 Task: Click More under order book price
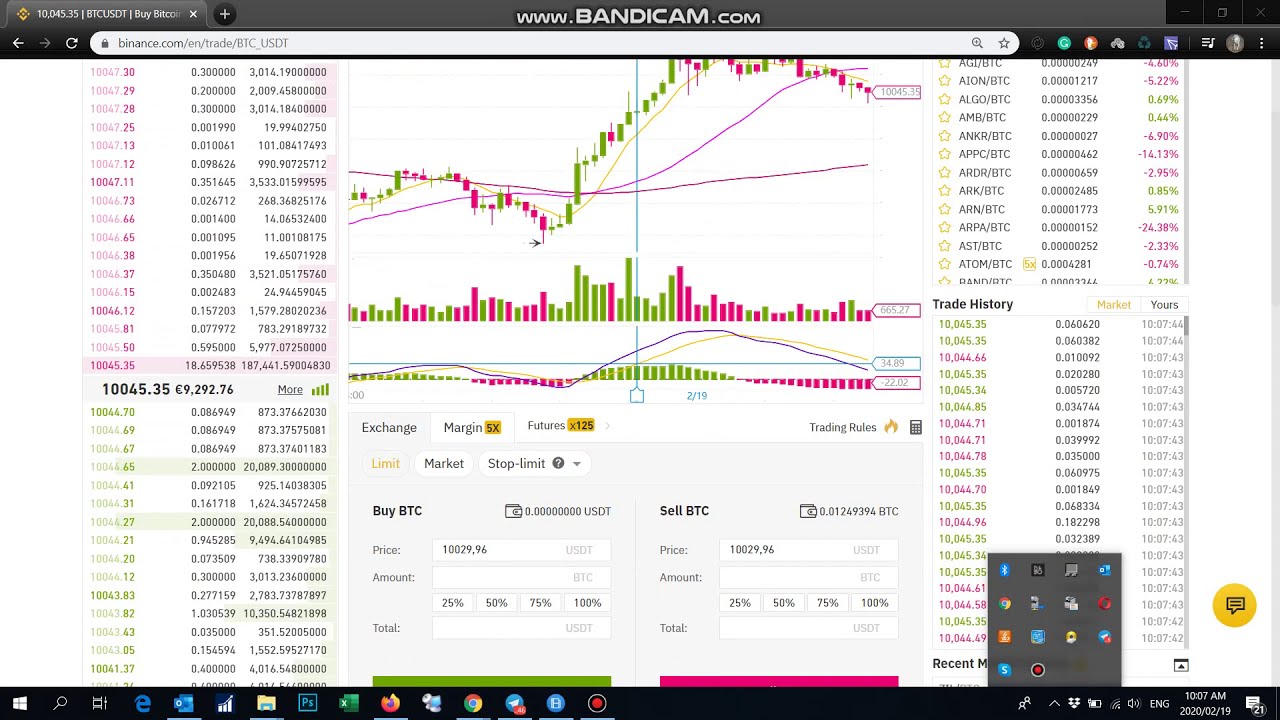click(x=290, y=390)
